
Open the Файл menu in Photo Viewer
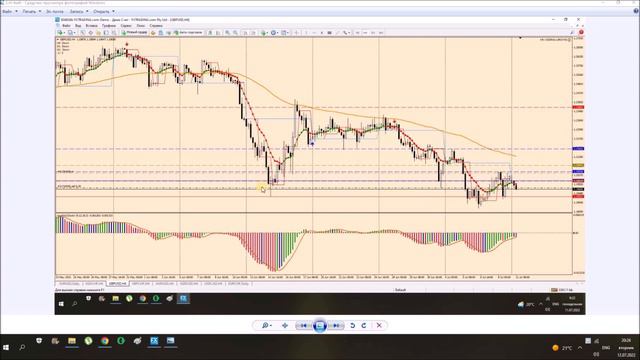[9, 11]
